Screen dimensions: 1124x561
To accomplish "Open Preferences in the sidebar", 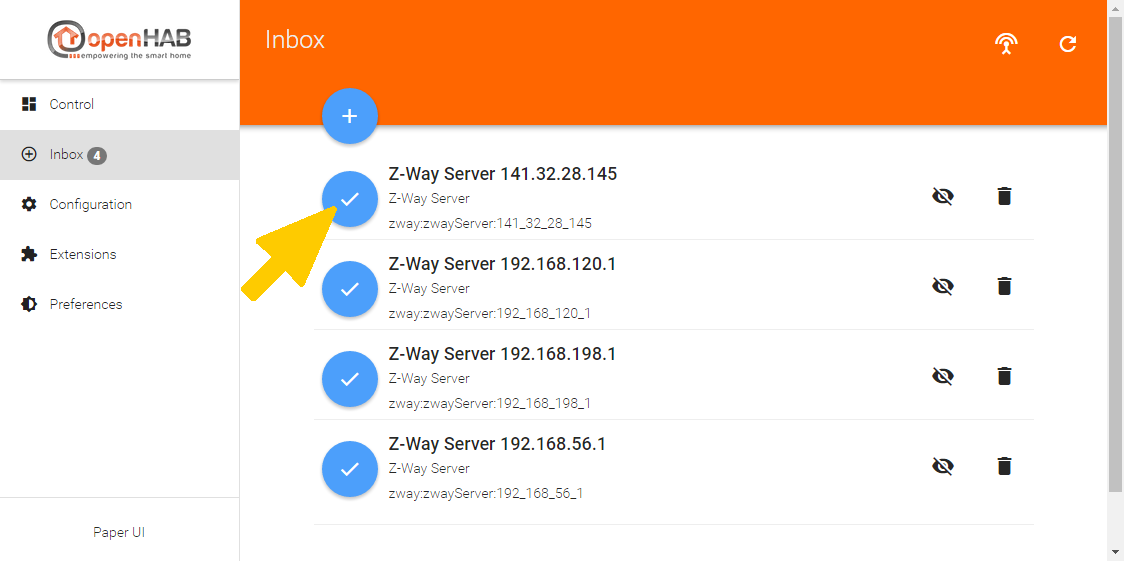I will point(86,304).
